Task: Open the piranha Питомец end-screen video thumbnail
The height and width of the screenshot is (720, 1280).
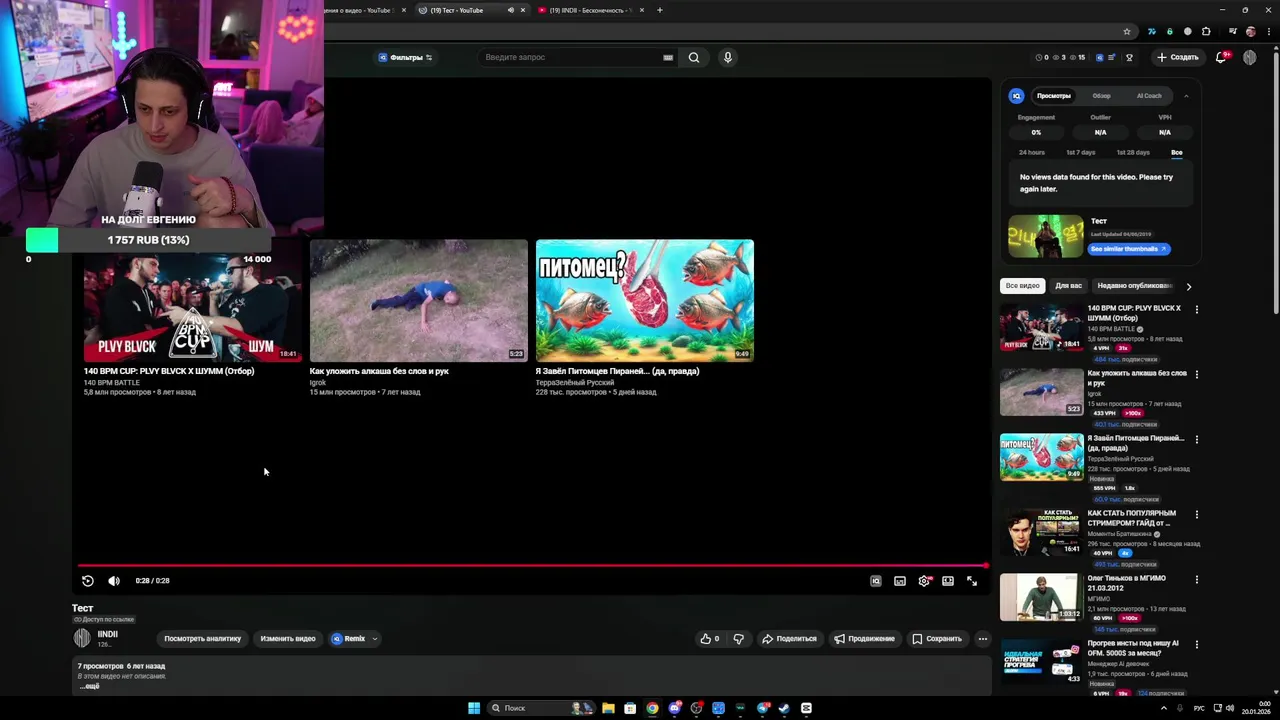Action: (x=645, y=300)
